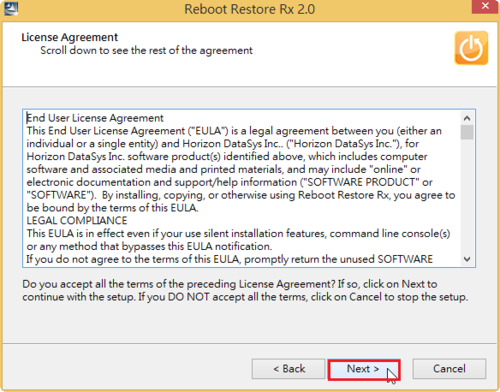Click the 'Scroll down to see the rest' subtitle
The height and width of the screenshot is (392, 500).
point(146,50)
